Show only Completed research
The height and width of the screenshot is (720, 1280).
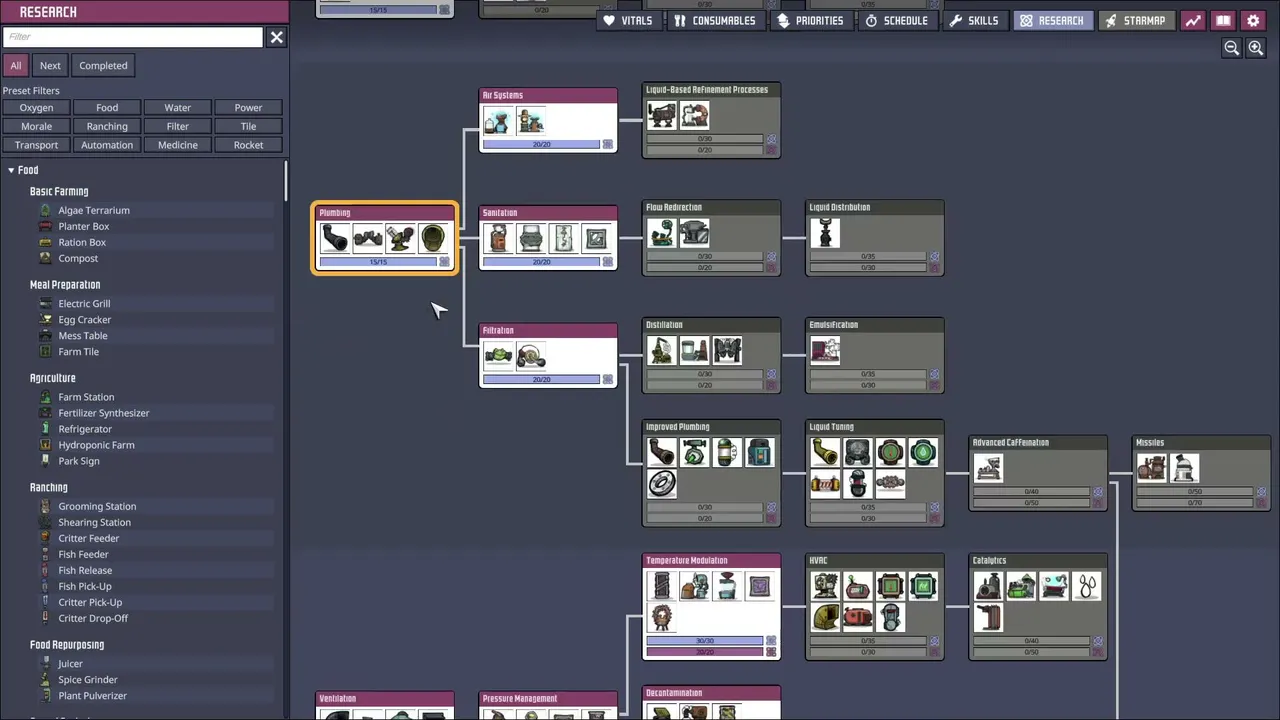coord(103,65)
